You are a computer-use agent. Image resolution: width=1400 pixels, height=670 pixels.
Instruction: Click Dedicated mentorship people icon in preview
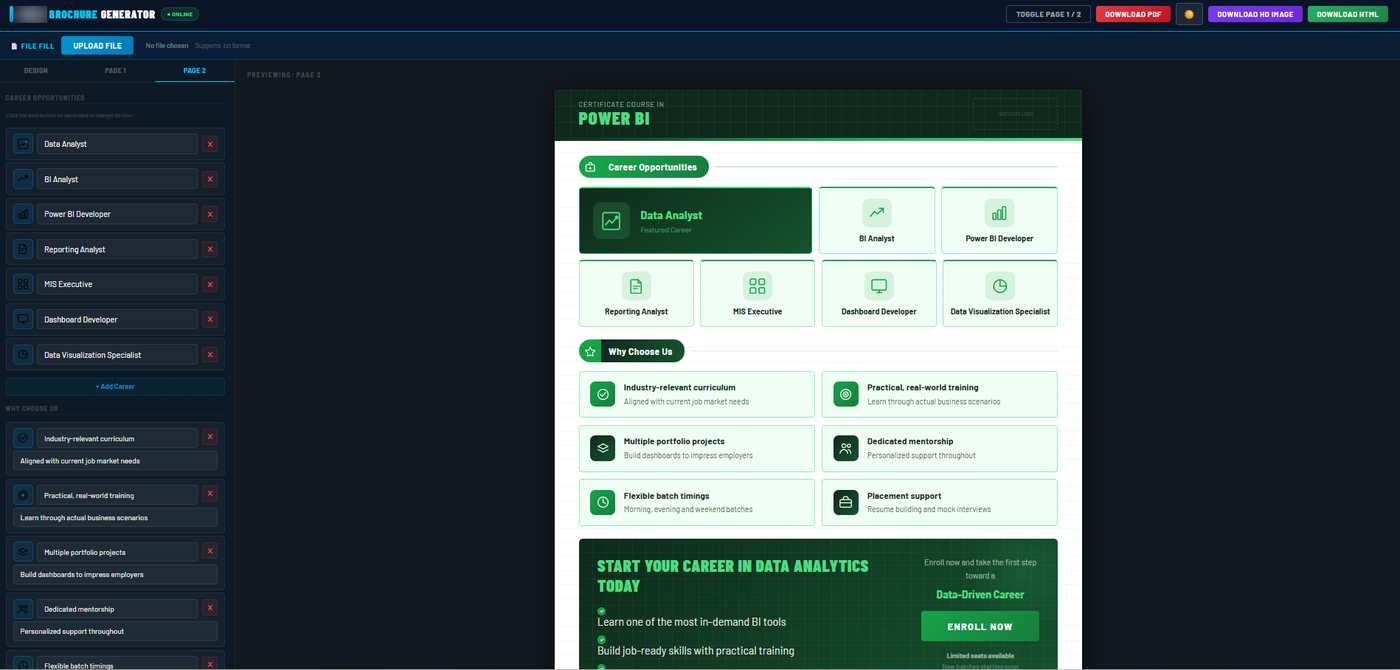[x=846, y=448]
